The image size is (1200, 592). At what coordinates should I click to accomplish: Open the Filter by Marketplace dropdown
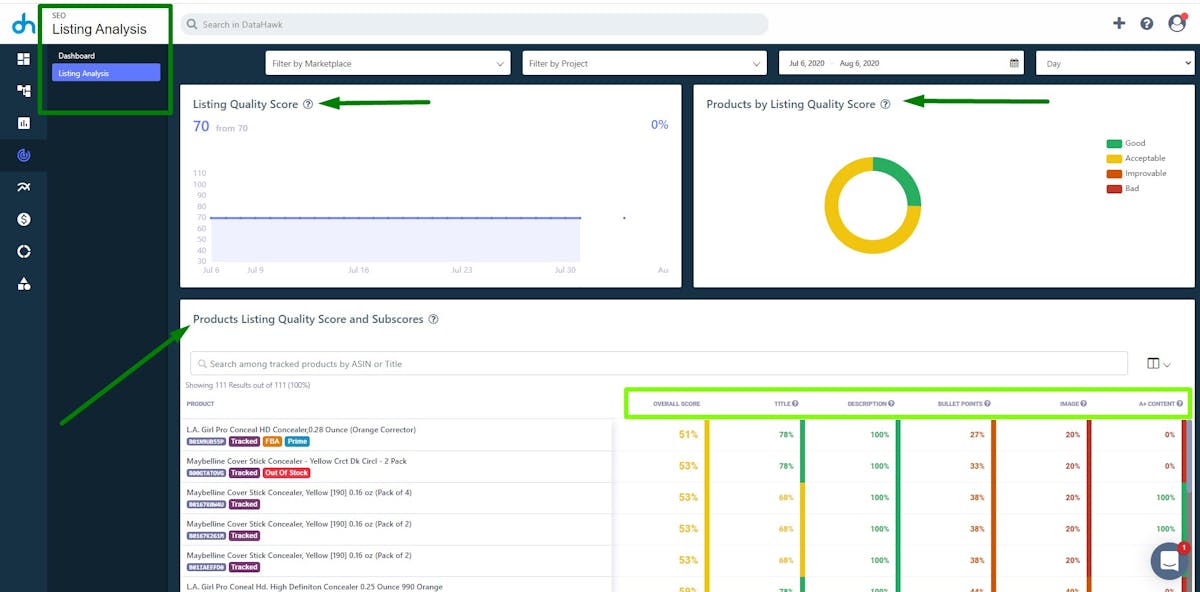click(x=388, y=63)
